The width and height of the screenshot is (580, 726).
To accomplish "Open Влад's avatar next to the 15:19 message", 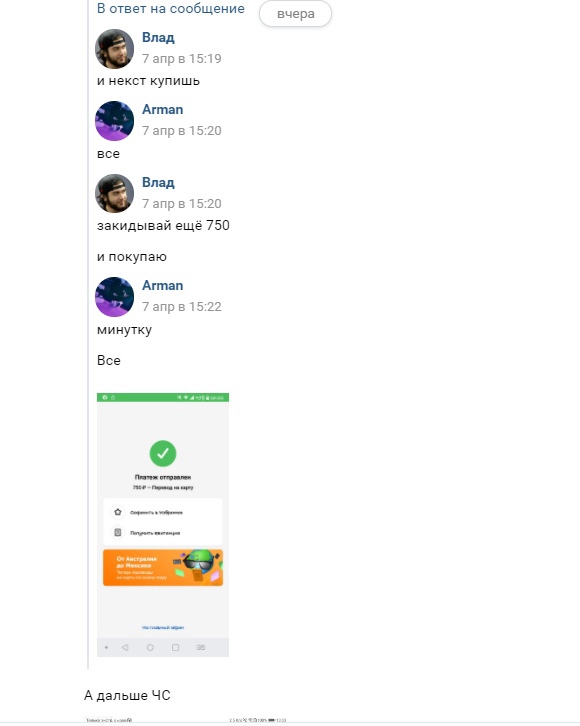I will pyautogui.click(x=114, y=49).
